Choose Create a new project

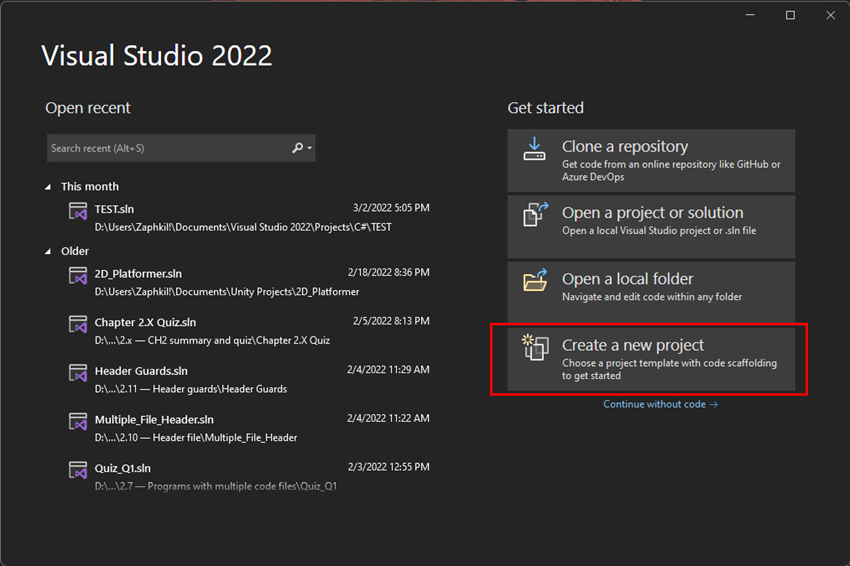[651, 358]
